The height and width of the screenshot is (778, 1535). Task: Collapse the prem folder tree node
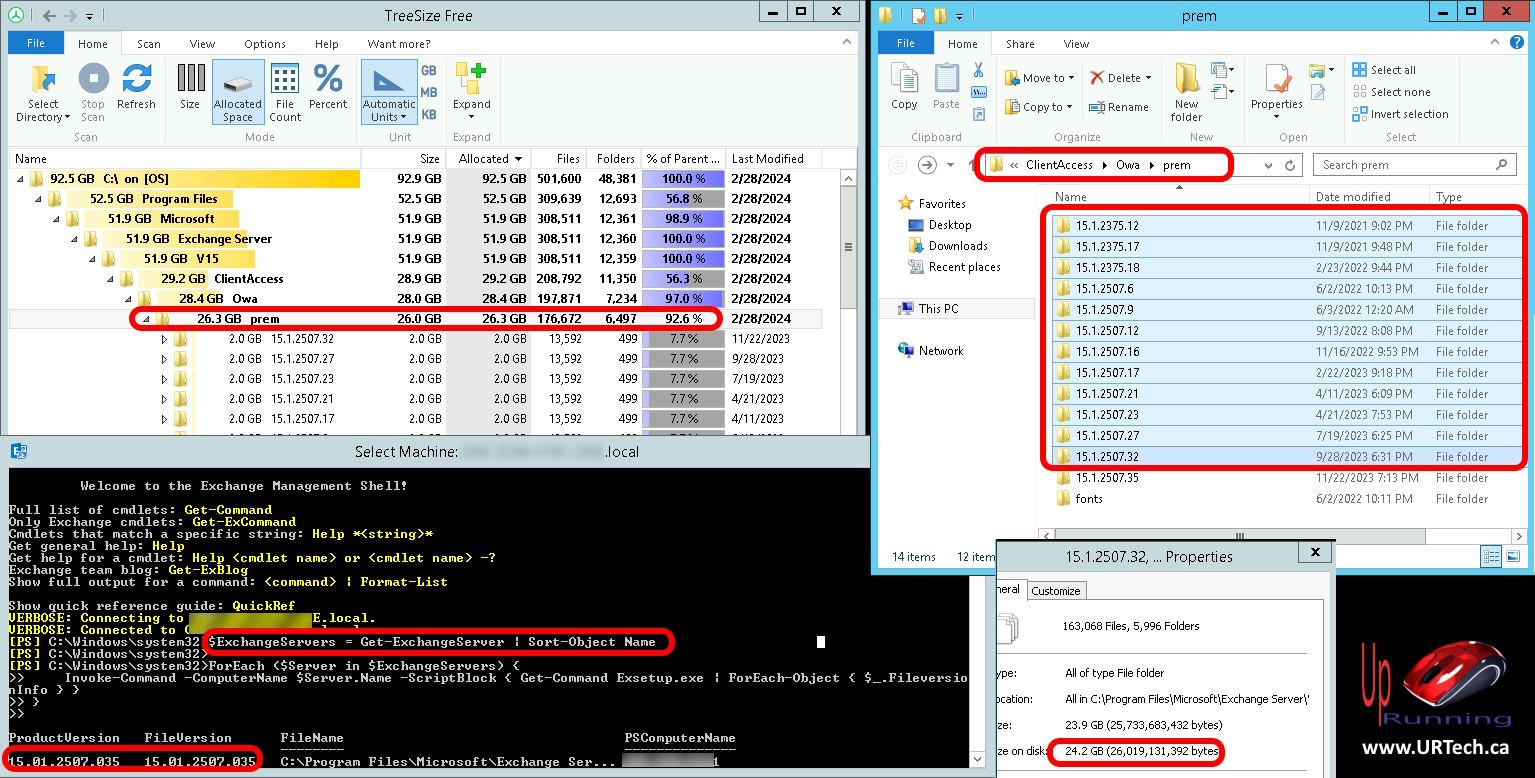click(145, 319)
